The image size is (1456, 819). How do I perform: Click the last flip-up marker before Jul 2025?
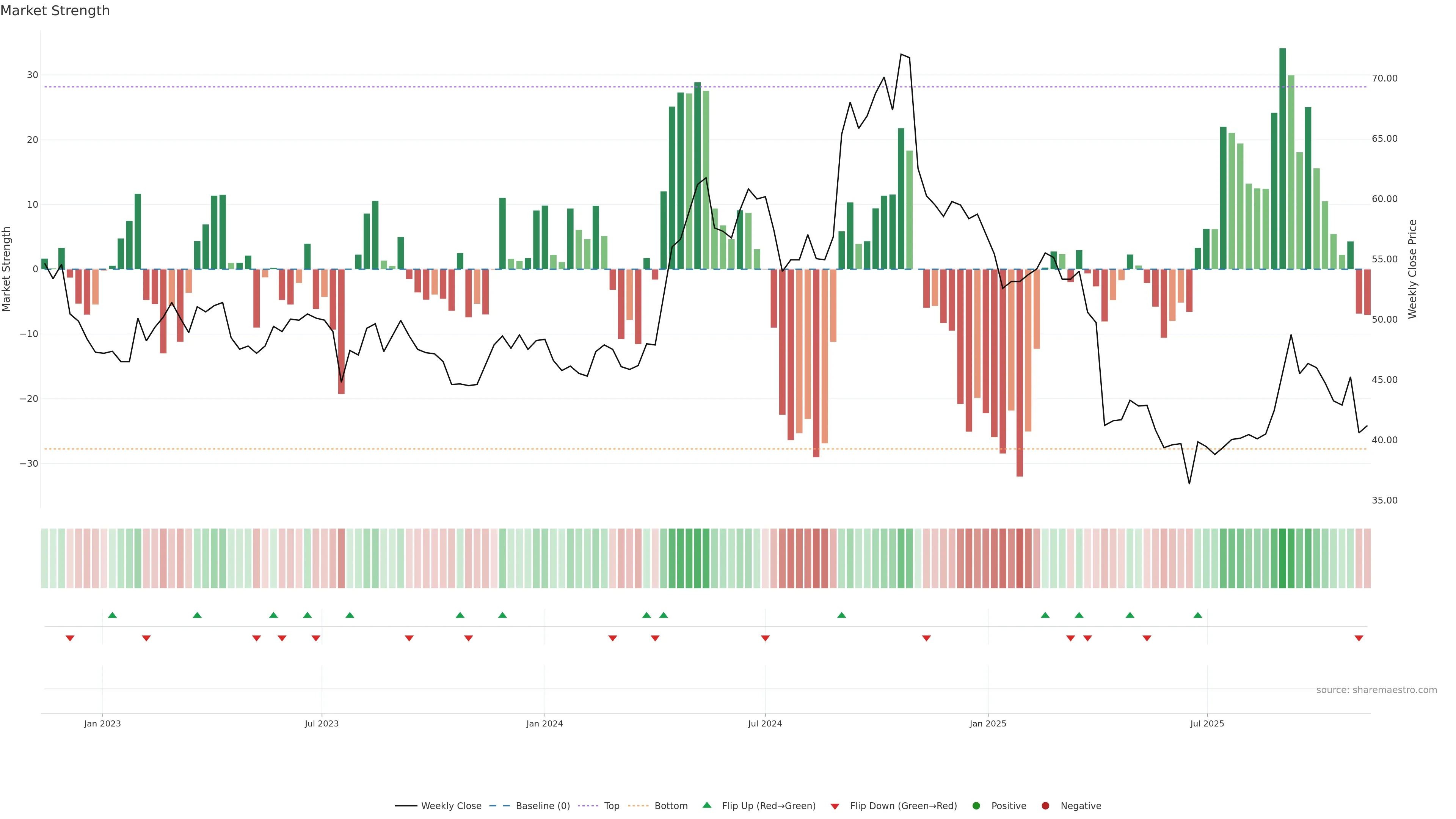click(x=1198, y=615)
